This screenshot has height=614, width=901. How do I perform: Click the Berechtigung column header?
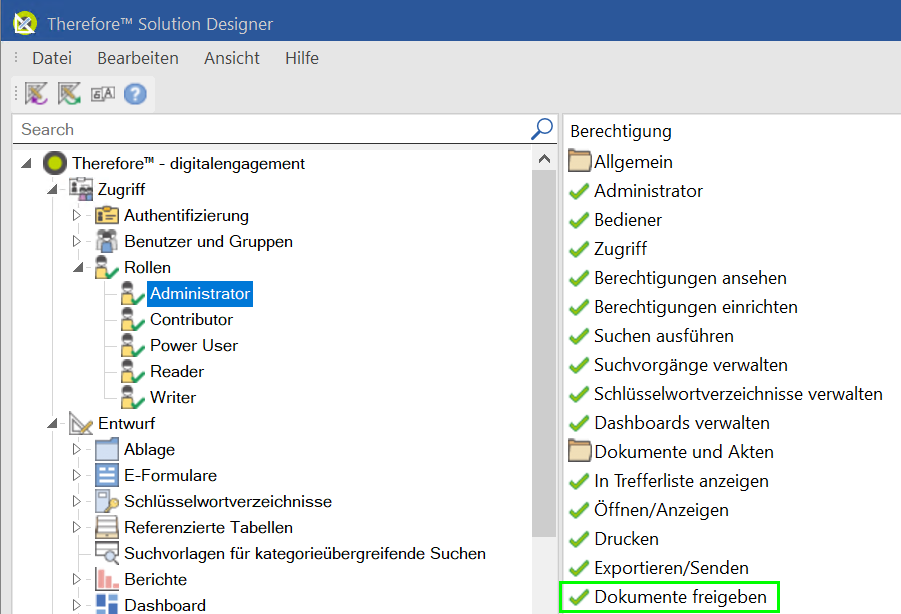(x=621, y=131)
